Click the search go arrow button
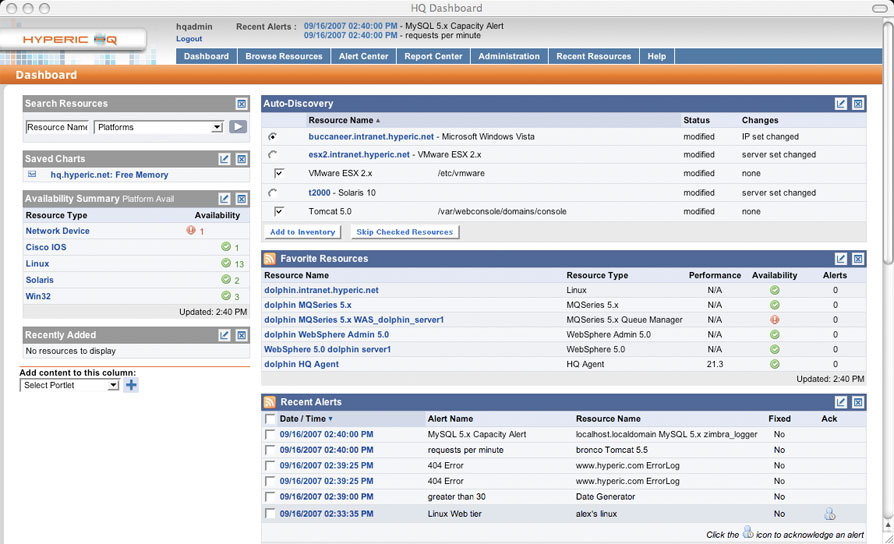This screenshot has height=544, width=894. [238, 127]
